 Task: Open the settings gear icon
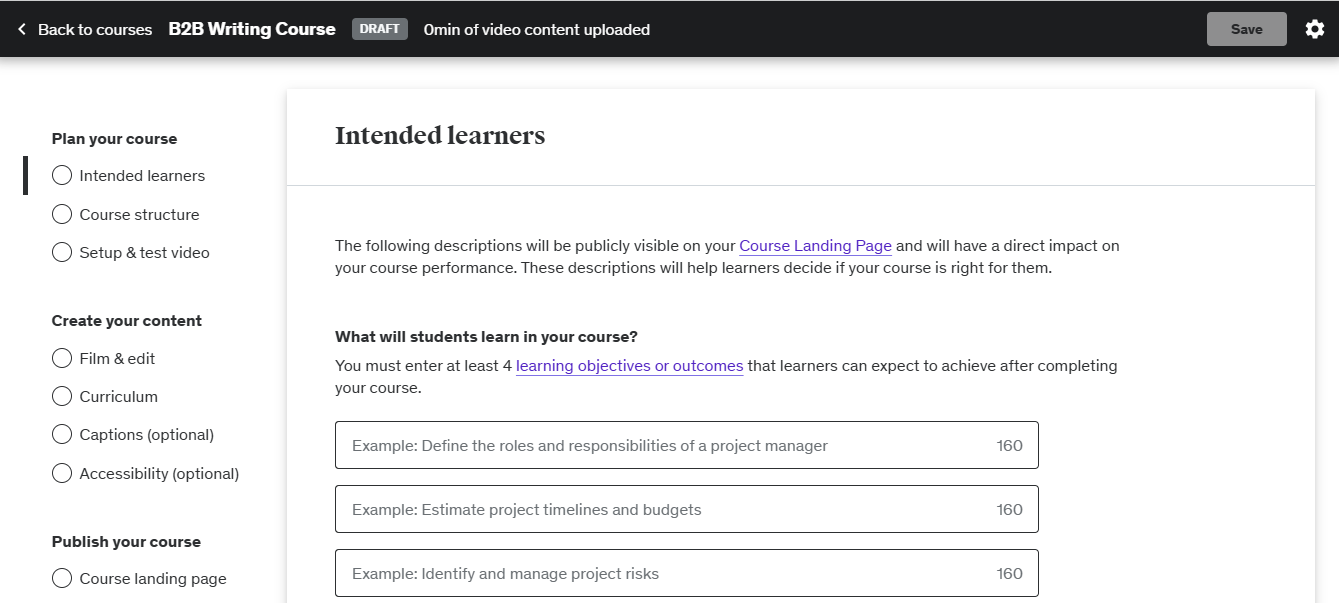click(1315, 29)
